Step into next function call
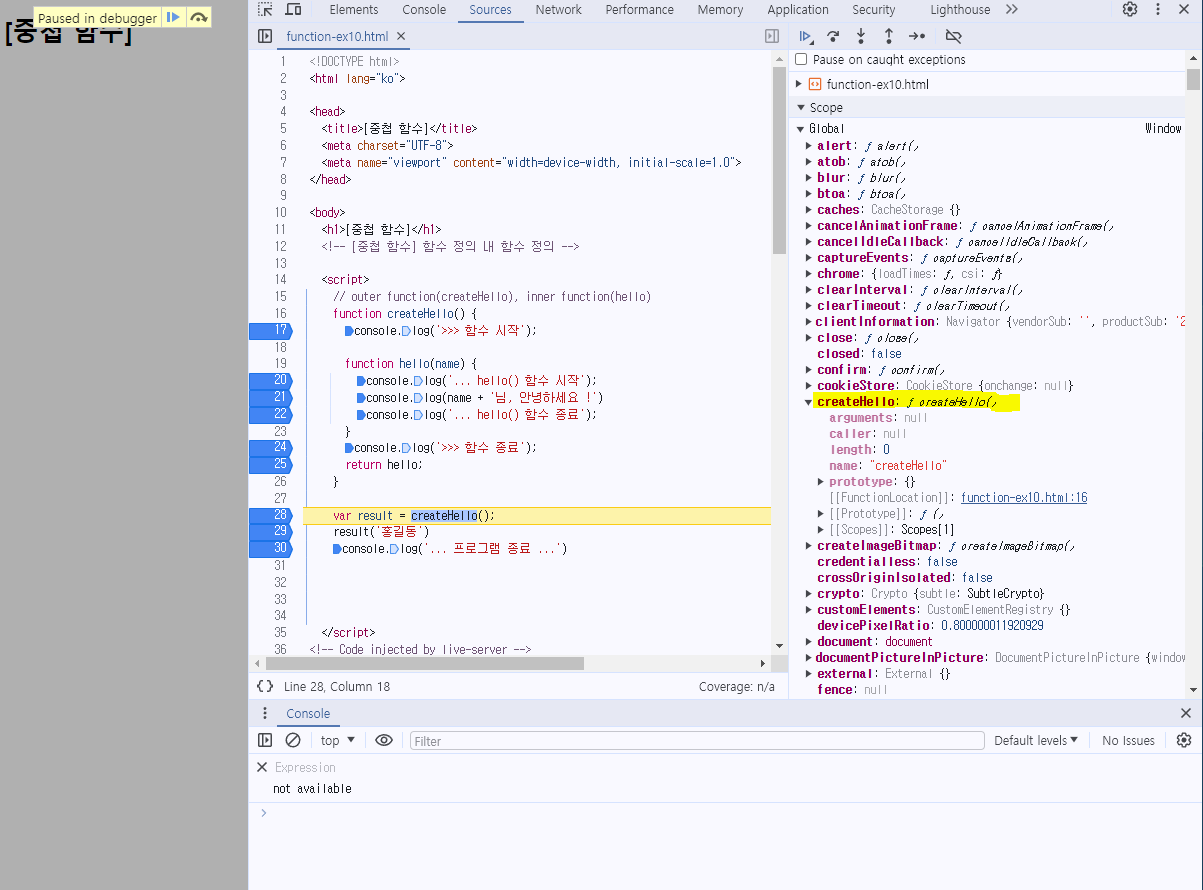The height and width of the screenshot is (890, 1203). point(861,36)
